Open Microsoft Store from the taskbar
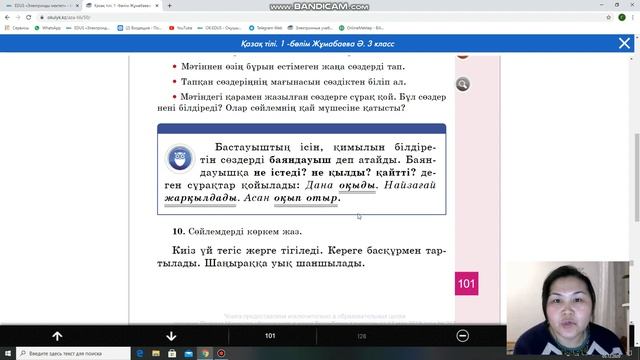The height and width of the screenshot is (360, 640). [172, 353]
